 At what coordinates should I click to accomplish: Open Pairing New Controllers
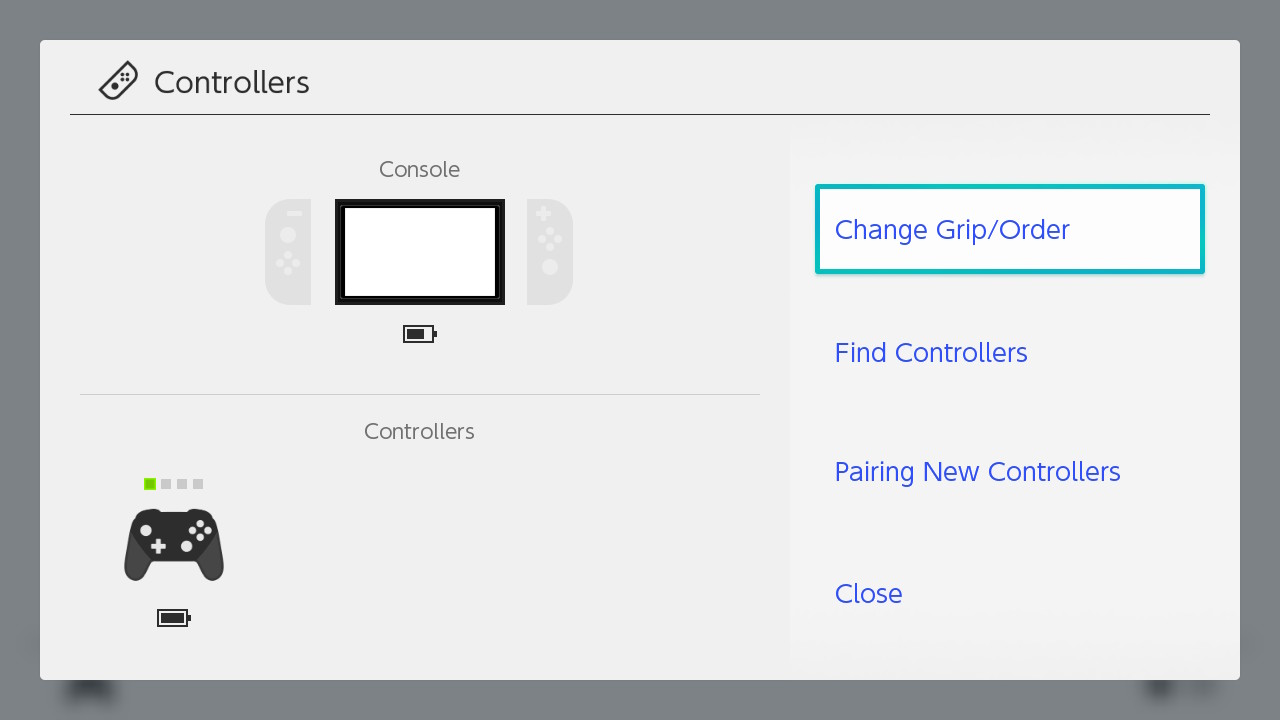tap(977, 472)
